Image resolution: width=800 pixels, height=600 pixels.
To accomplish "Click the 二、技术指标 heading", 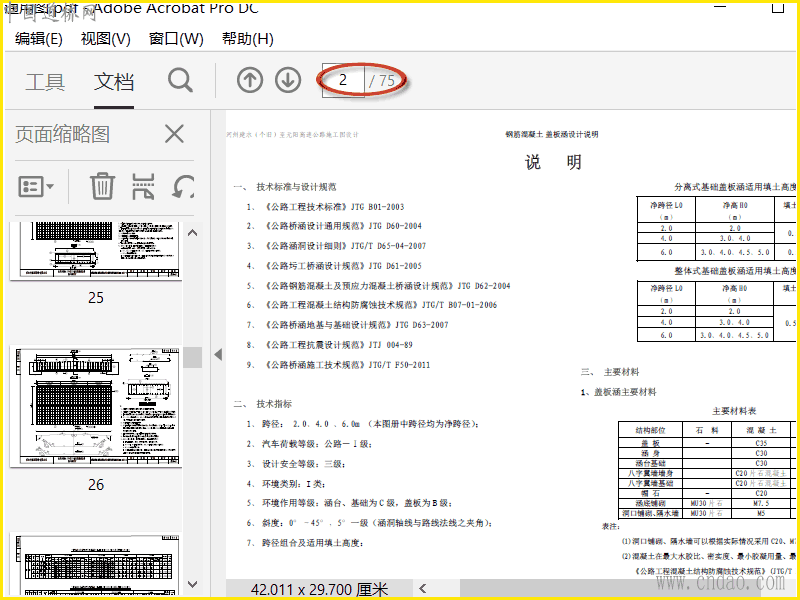I will click(263, 404).
